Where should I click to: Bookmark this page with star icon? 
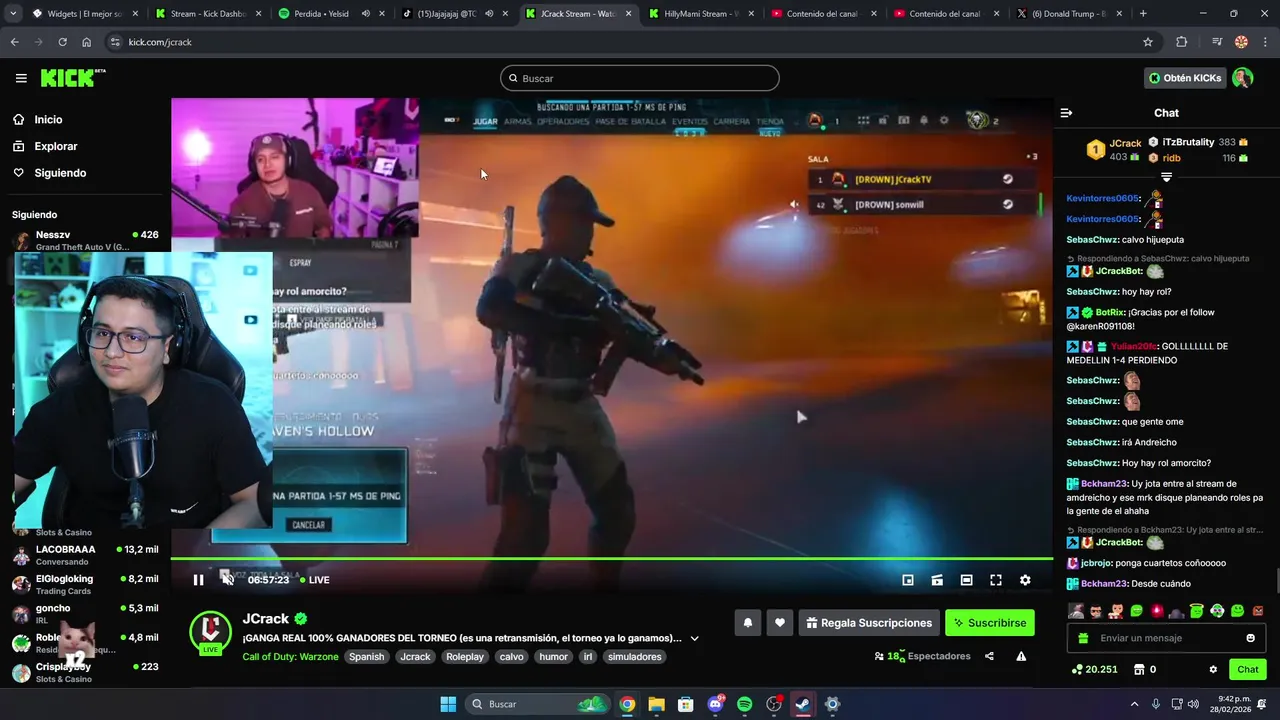(x=1148, y=42)
